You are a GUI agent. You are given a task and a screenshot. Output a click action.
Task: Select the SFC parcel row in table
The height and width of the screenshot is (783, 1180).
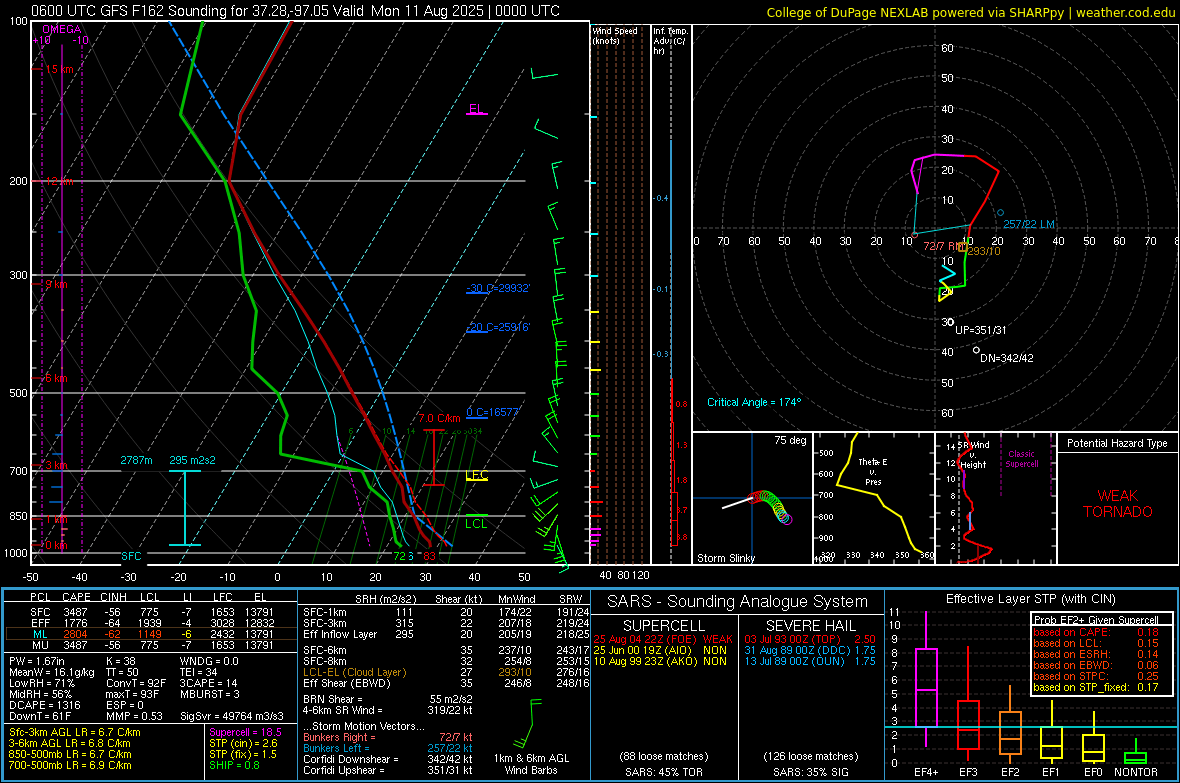tap(151, 612)
